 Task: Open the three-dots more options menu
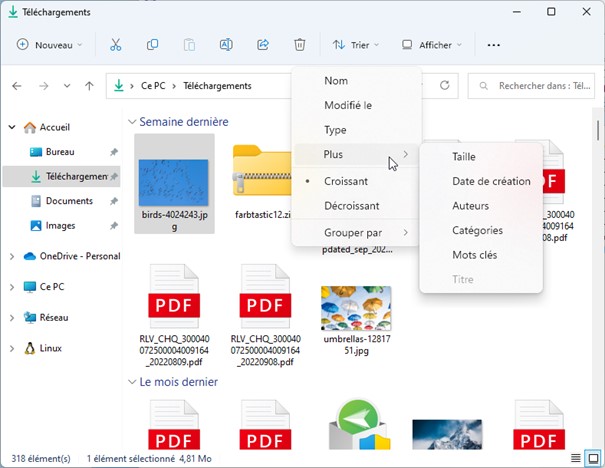[x=493, y=45]
